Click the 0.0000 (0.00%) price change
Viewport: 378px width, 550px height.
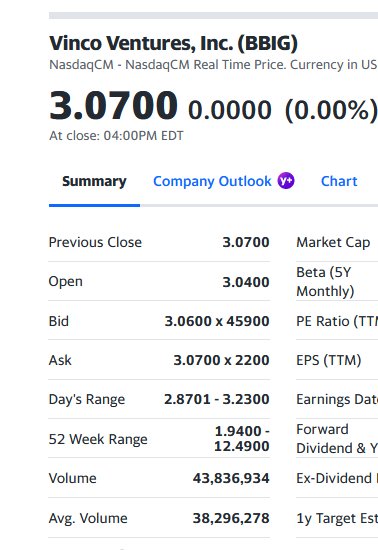click(x=283, y=110)
